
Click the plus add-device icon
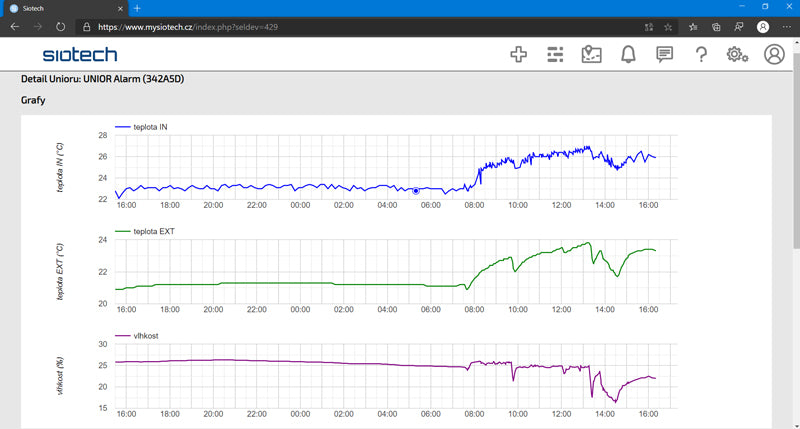click(518, 54)
